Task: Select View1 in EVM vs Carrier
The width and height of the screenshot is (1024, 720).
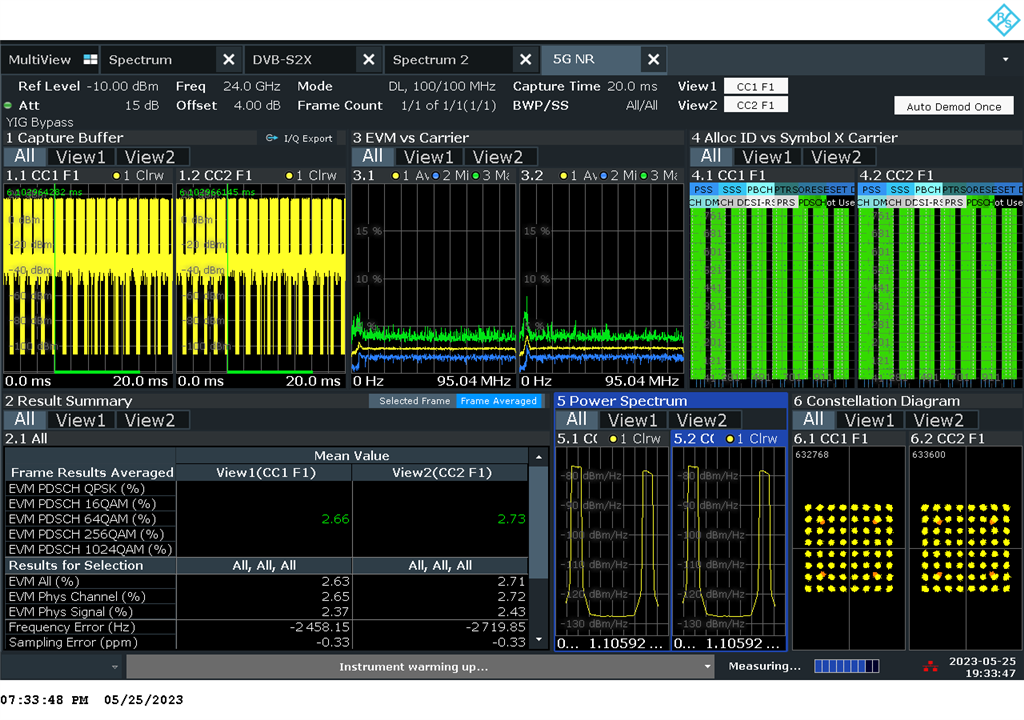Action: 428,157
